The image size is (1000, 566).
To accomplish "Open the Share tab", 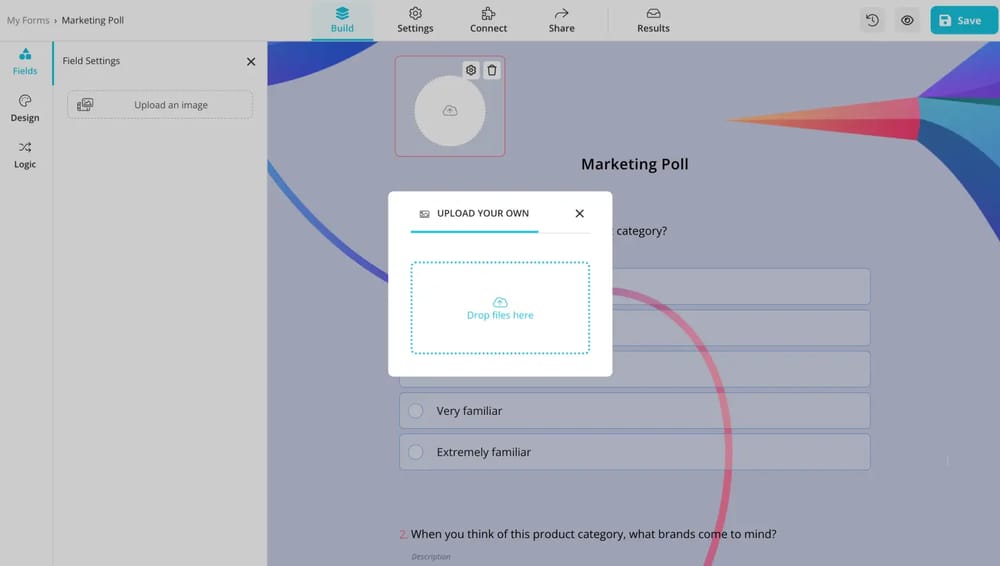I will (x=561, y=20).
